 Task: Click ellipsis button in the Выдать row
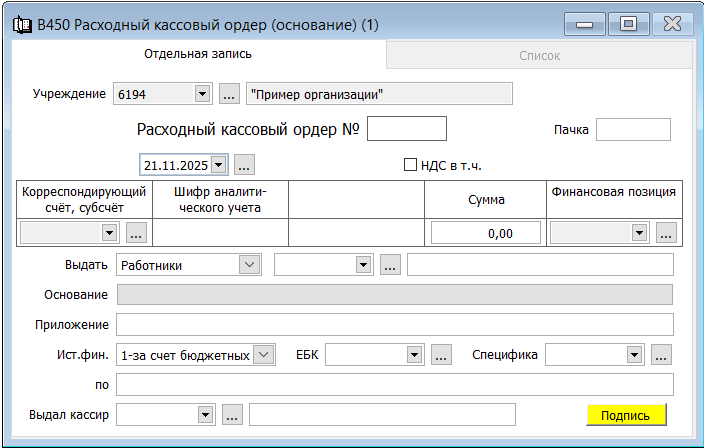[391, 265]
